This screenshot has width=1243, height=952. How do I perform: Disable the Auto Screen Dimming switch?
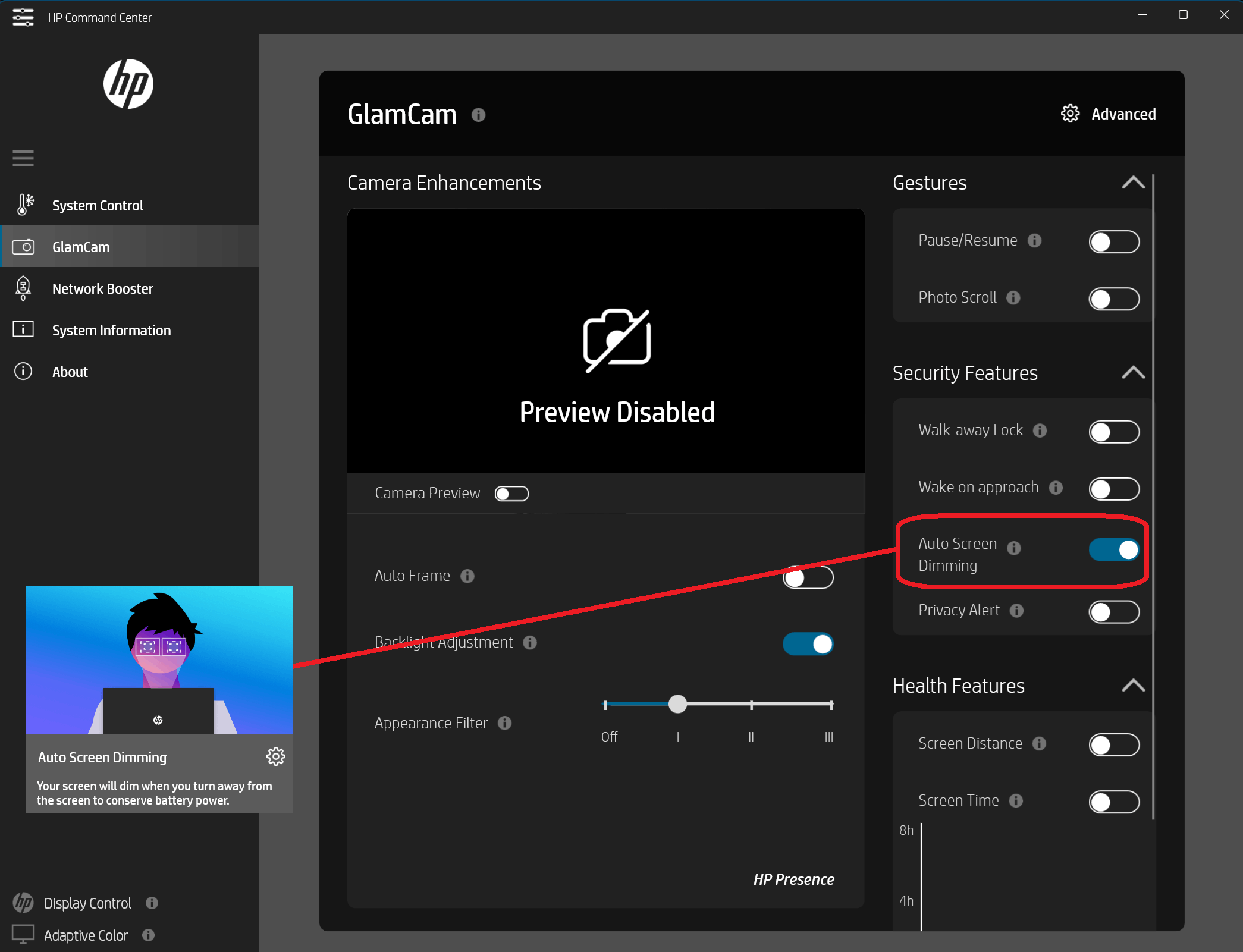point(1113,550)
